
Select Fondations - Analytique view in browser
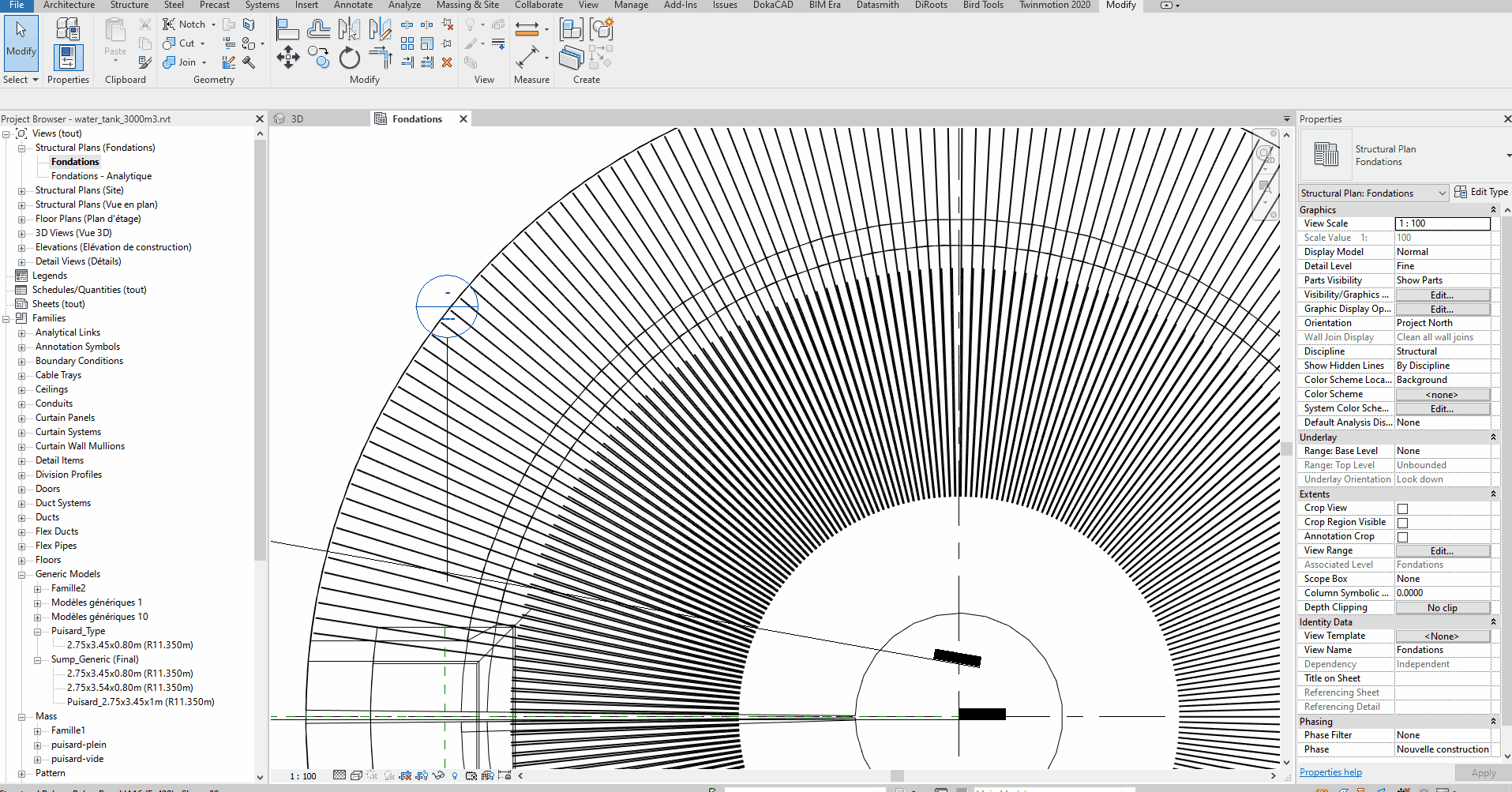tap(101, 176)
